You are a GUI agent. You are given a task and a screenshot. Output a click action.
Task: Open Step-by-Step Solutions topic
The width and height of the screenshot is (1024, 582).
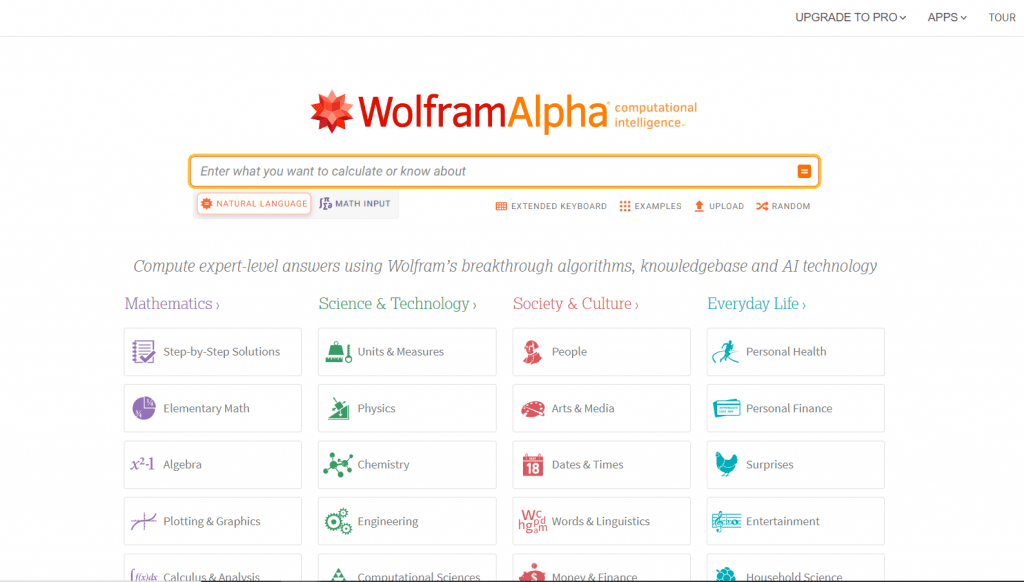click(x=213, y=352)
